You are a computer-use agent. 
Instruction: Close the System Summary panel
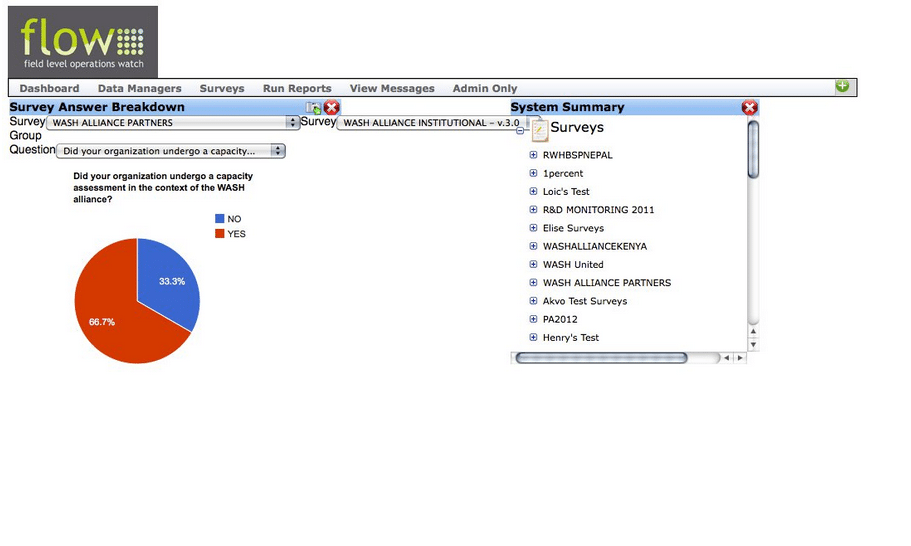pos(749,107)
